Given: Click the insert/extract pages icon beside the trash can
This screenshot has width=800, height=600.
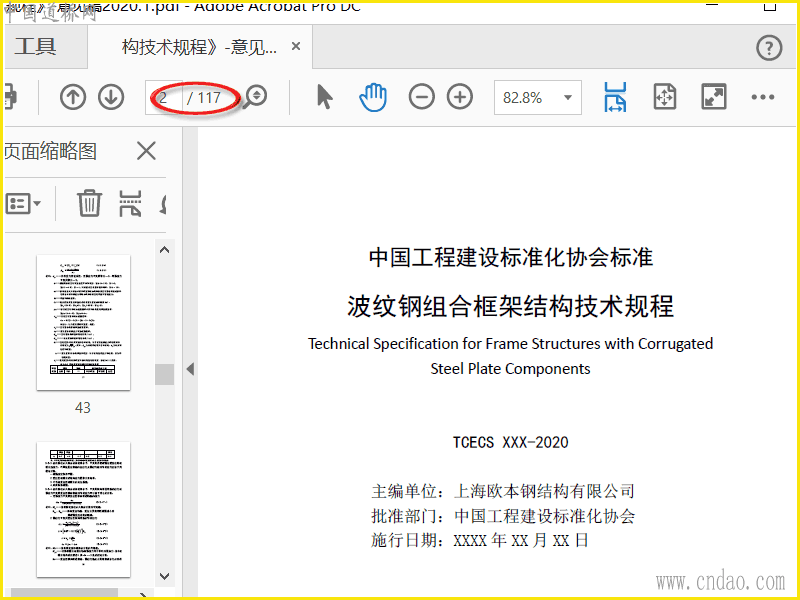Looking at the screenshot, I should (130, 203).
